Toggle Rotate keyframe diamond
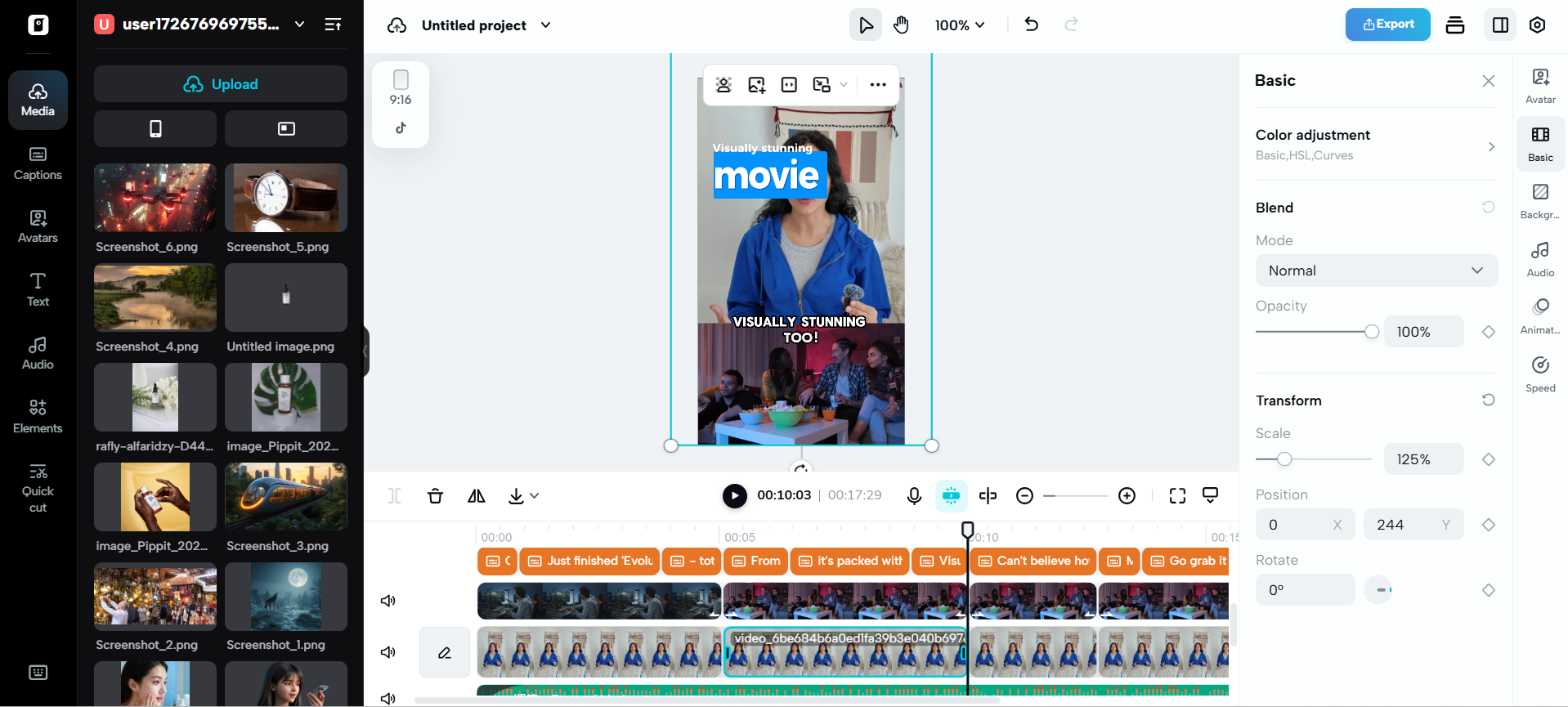 point(1489,590)
